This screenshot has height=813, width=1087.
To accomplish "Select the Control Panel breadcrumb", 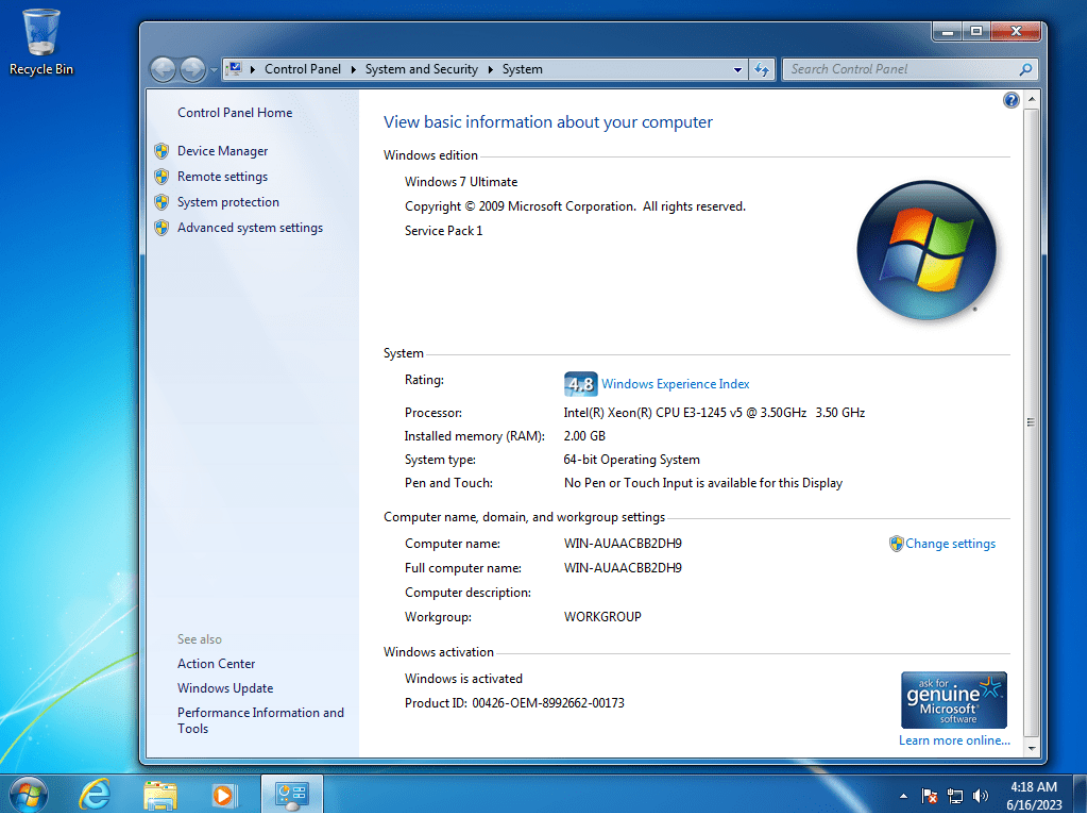I will coord(302,69).
